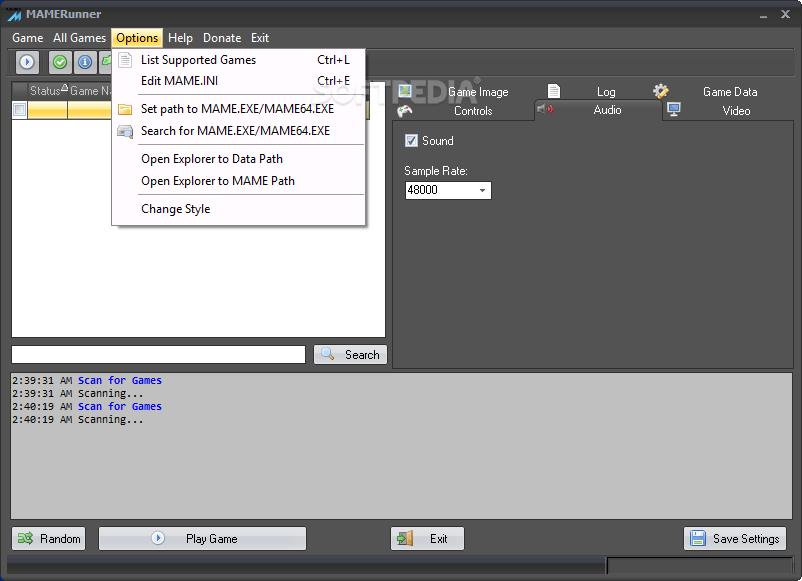The width and height of the screenshot is (802, 581).
Task: Click the page icon on Log tab
Action: (x=554, y=91)
